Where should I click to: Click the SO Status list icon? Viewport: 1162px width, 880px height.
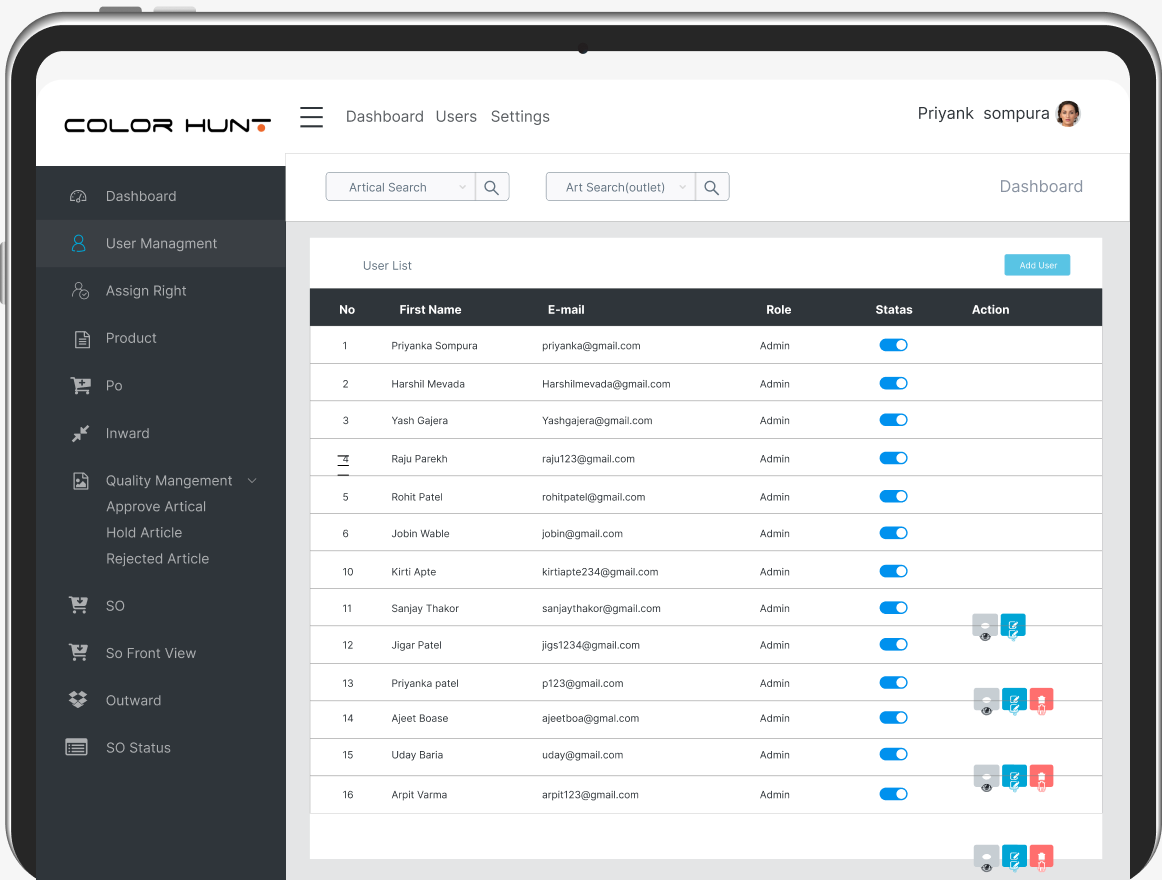click(76, 747)
